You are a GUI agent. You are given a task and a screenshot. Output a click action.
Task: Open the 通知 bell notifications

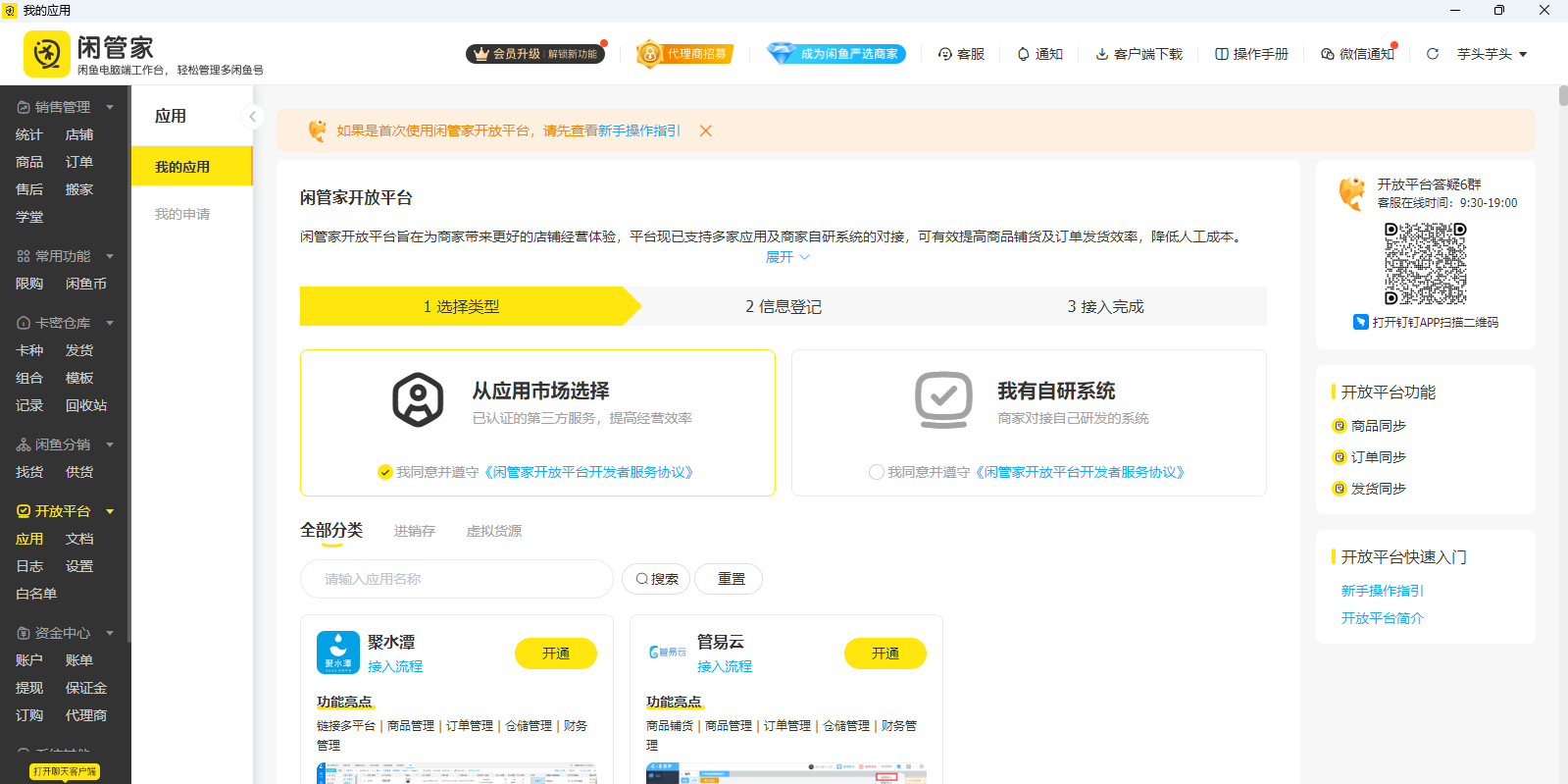coord(1024,54)
